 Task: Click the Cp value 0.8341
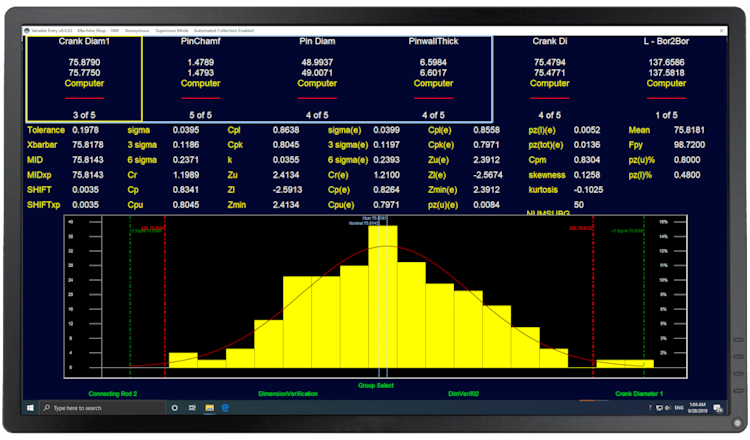pos(186,190)
